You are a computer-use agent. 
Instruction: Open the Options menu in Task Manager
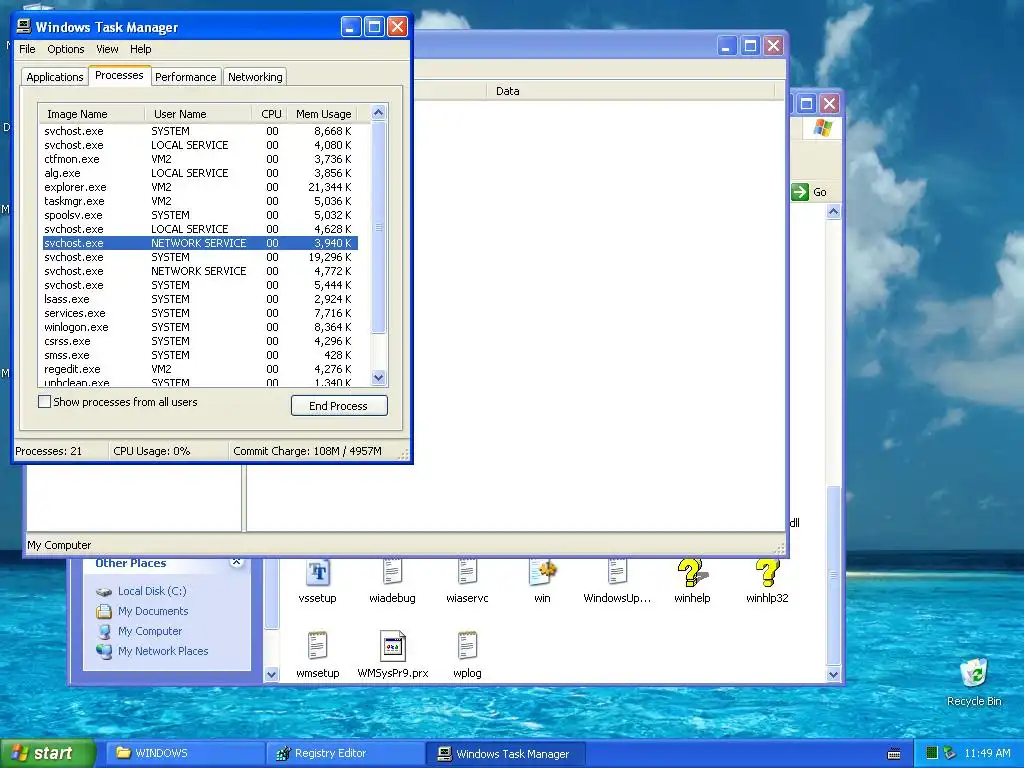pyautogui.click(x=66, y=49)
